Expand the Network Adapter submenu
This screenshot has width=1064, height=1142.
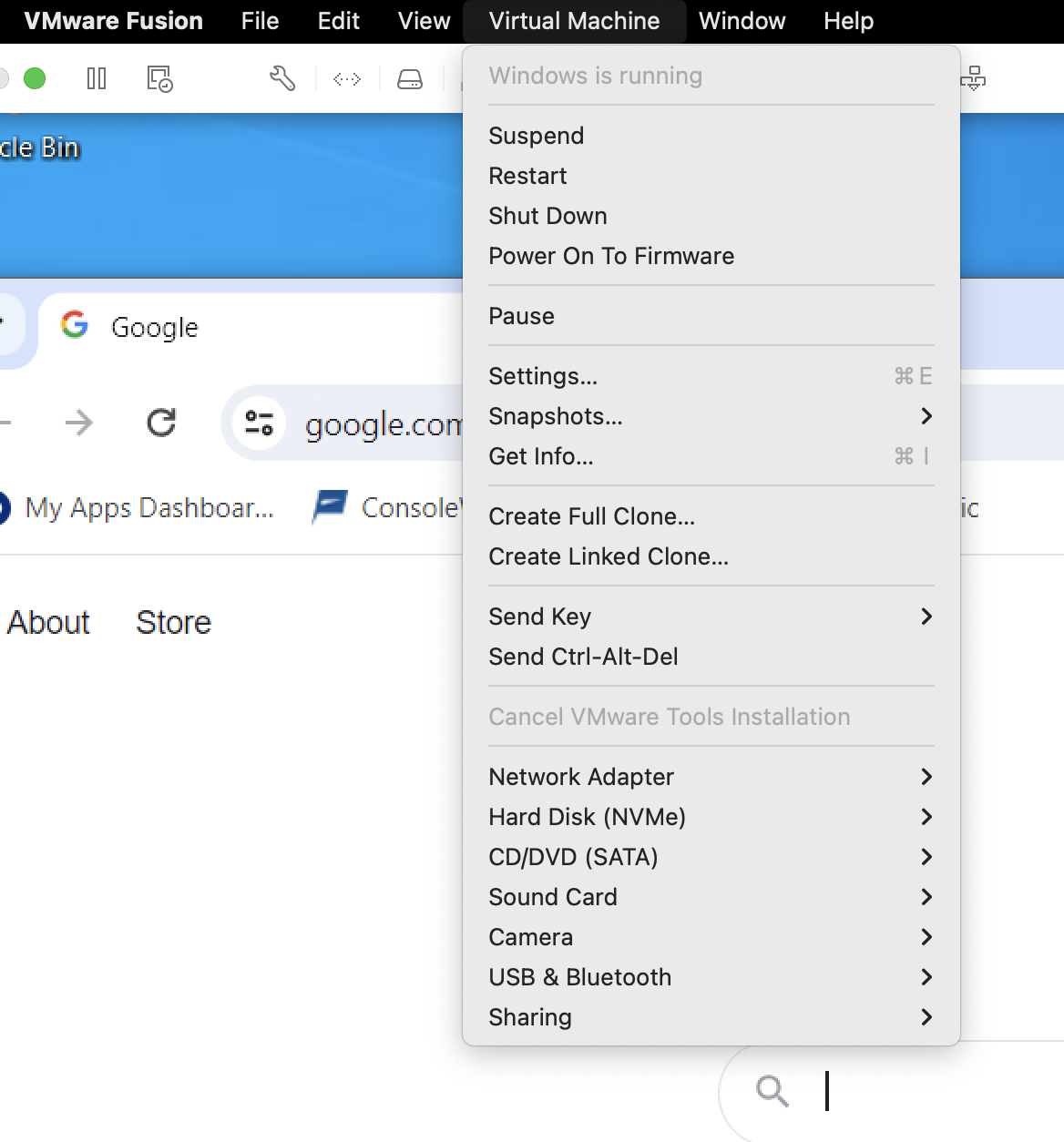tap(711, 777)
